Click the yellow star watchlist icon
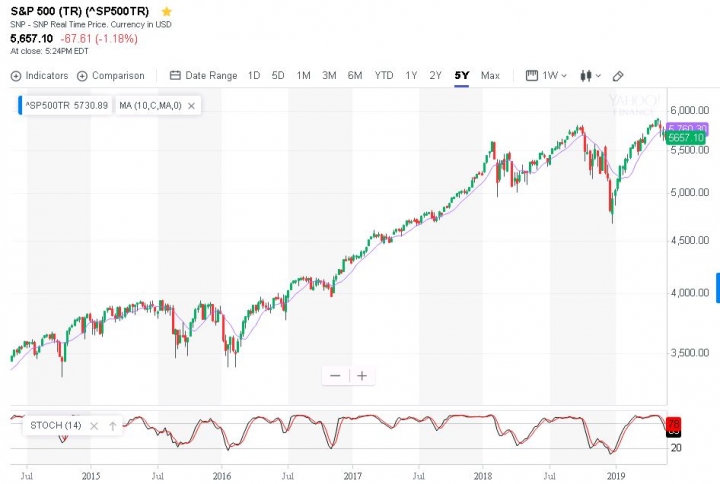This screenshot has height=484, width=720. click(x=167, y=11)
